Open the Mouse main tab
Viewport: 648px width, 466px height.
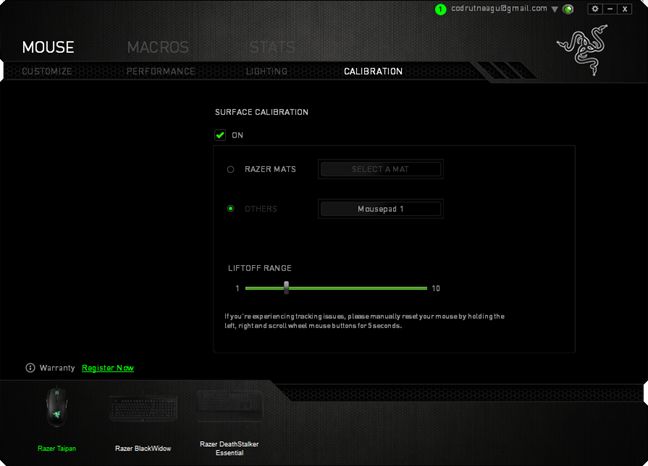coord(48,48)
